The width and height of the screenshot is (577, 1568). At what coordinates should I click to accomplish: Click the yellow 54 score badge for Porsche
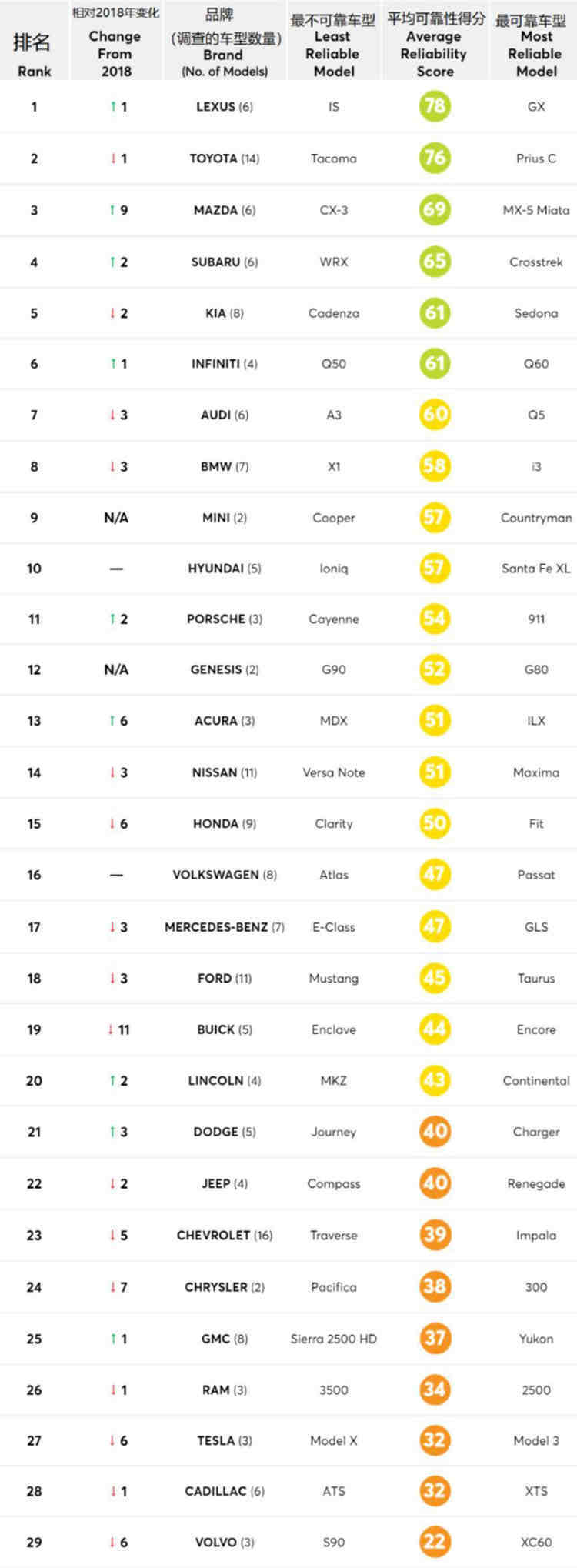(435, 618)
